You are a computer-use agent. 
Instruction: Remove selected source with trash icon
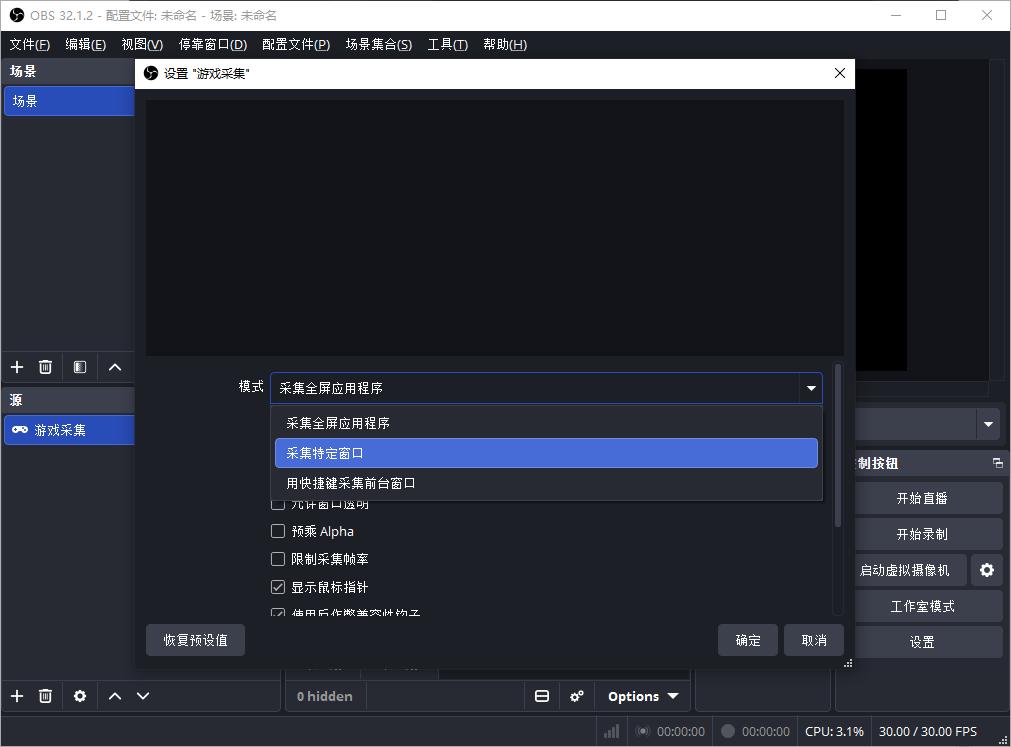click(45, 695)
